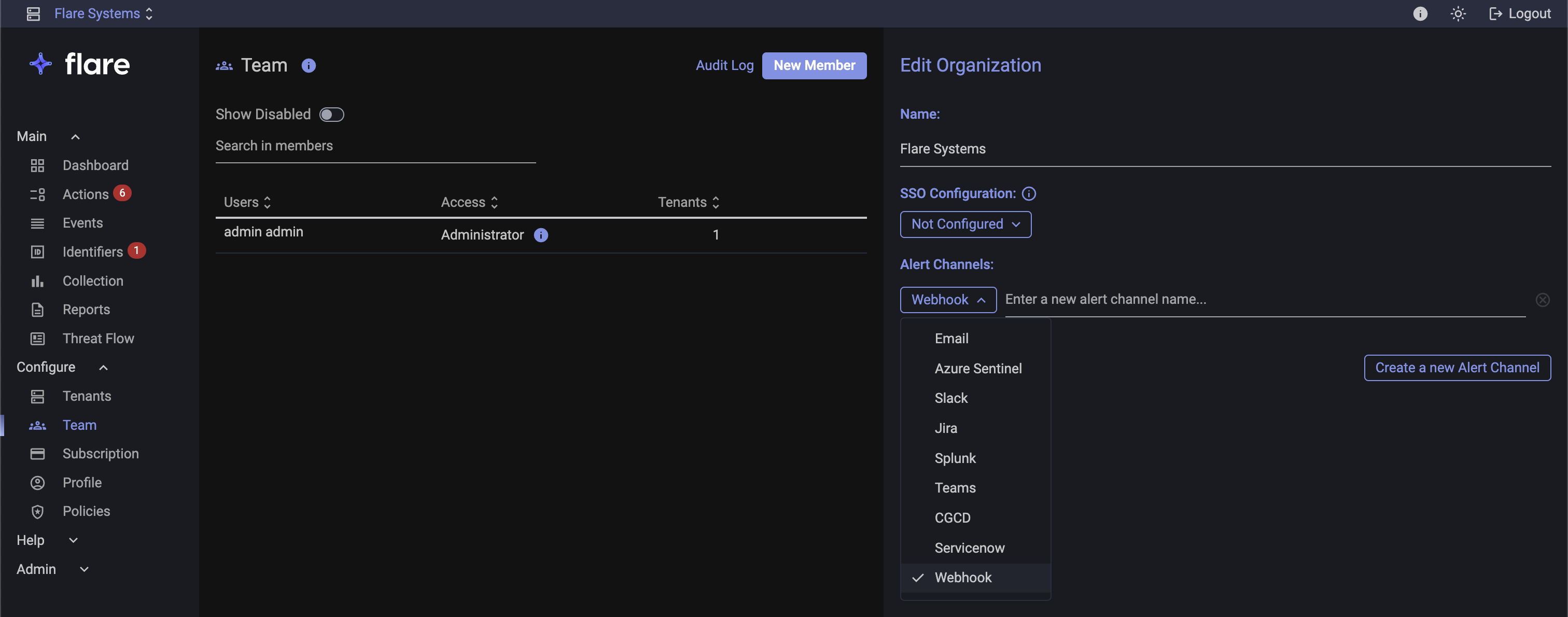Open the Audit Log link

[x=724, y=66]
